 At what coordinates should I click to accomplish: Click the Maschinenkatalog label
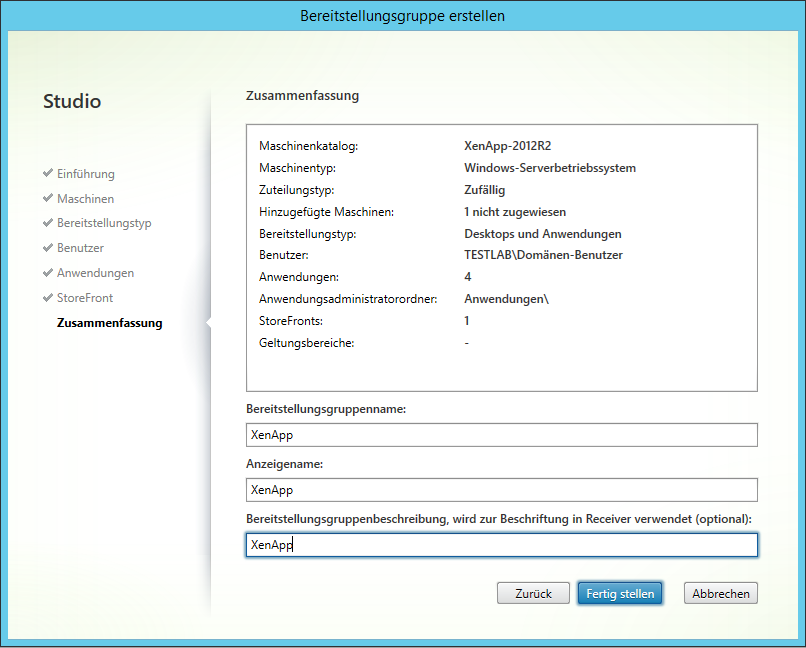point(308,146)
